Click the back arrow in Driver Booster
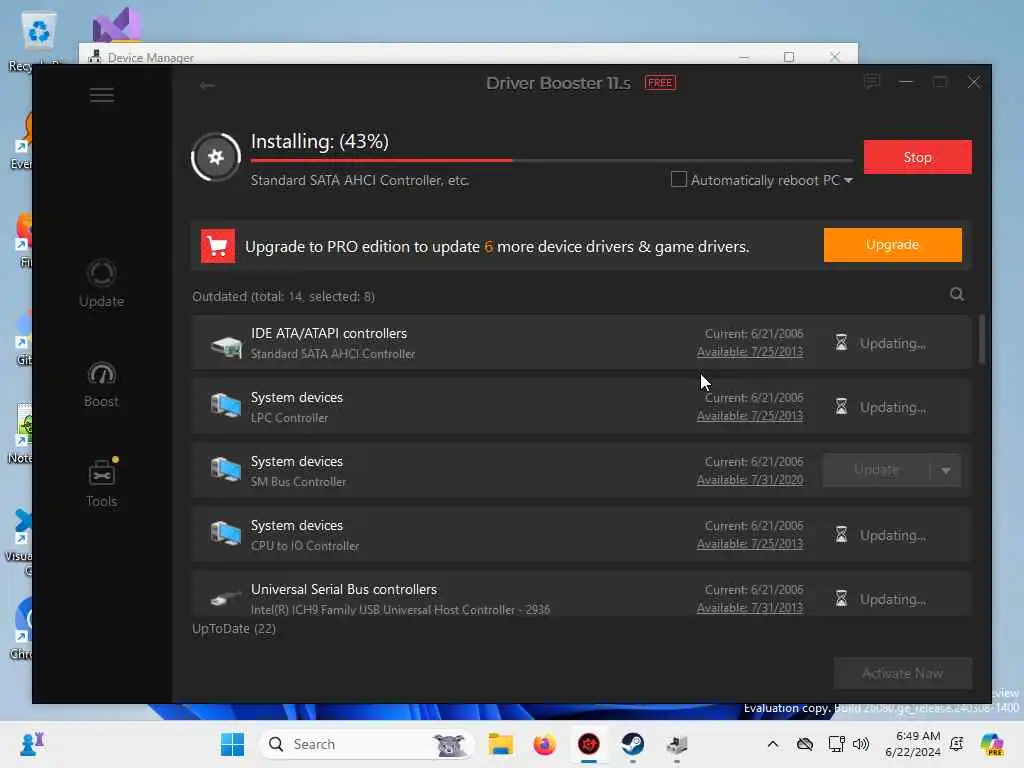This screenshot has height=768, width=1024. coord(207,86)
